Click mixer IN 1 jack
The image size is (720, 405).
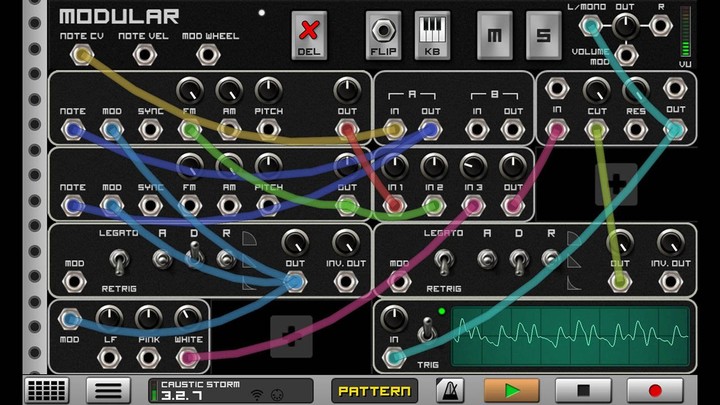click(x=395, y=206)
